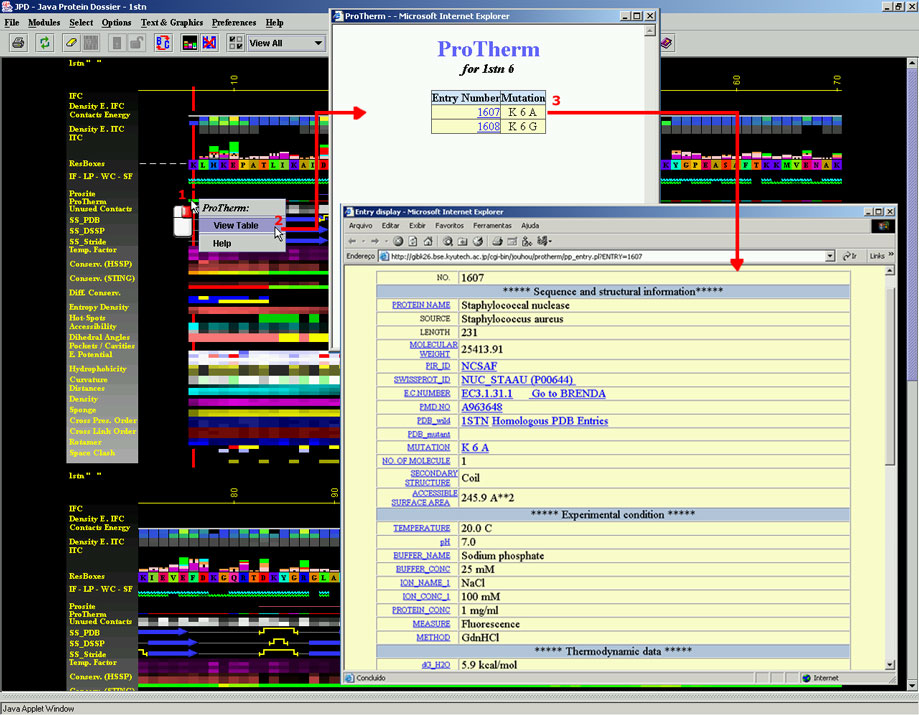The width and height of the screenshot is (919, 715).
Task: Click the URL address field in Entry display
Action: [607, 256]
